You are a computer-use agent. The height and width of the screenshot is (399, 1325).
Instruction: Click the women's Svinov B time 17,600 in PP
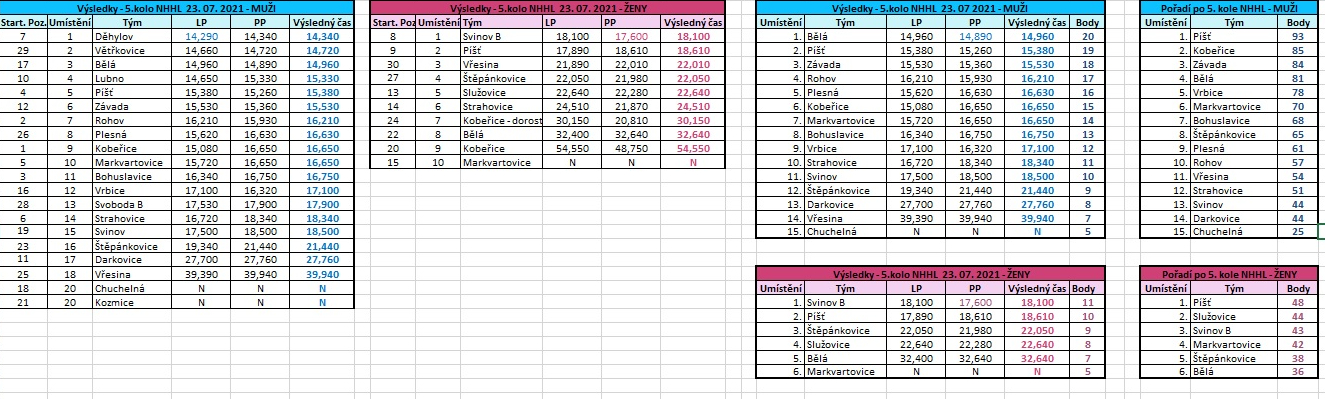click(x=632, y=35)
